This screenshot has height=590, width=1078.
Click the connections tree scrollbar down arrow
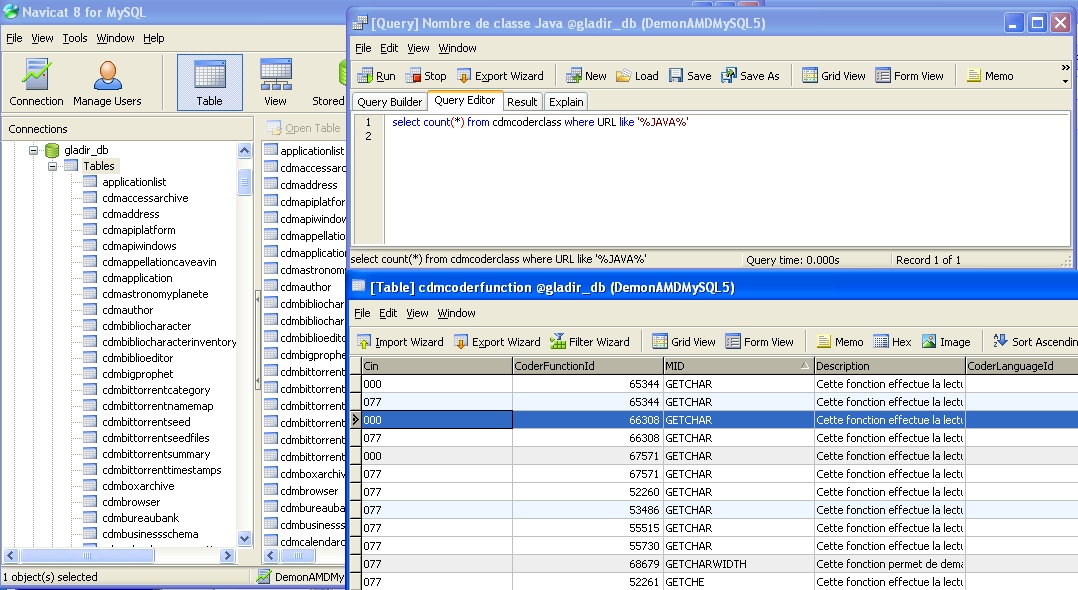[245, 539]
